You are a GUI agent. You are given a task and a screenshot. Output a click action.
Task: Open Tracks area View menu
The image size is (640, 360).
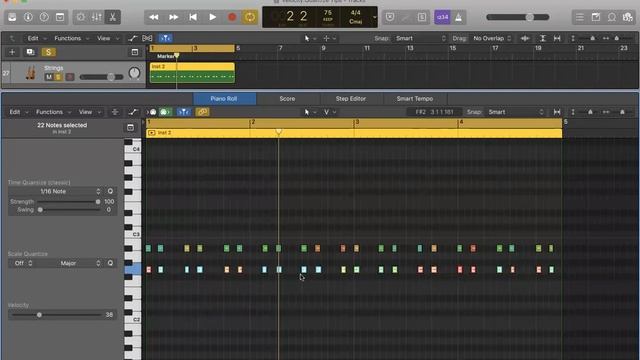(107, 38)
